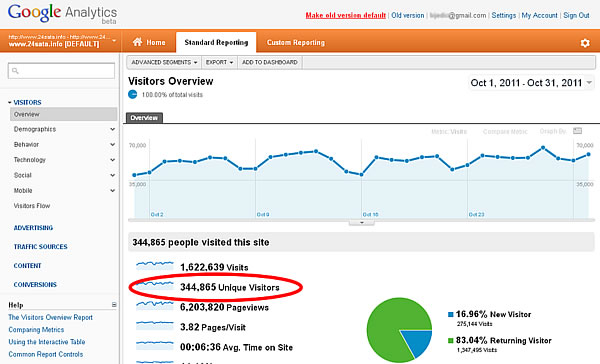Expand the Demographics section
The image size is (600, 364).
pos(112,129)
